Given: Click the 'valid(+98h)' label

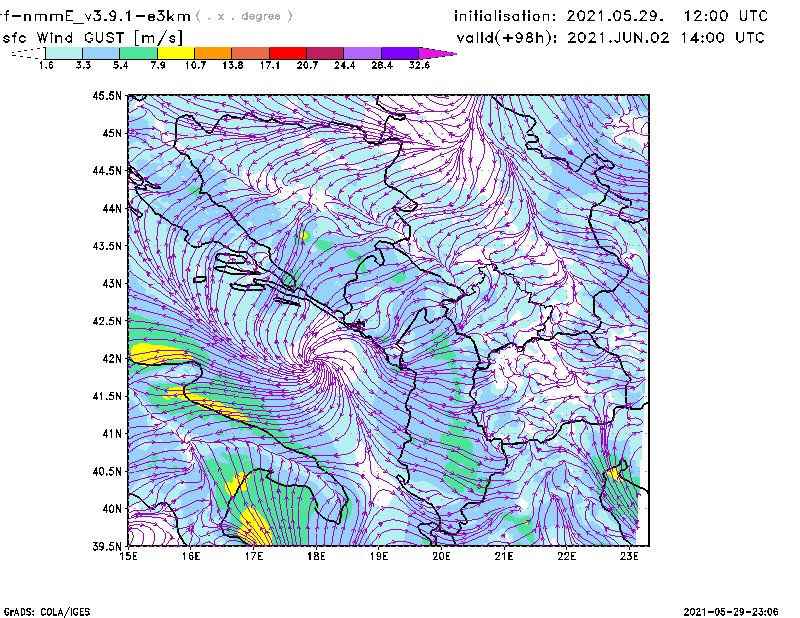Looking at the screenshot, I should 507,38.
